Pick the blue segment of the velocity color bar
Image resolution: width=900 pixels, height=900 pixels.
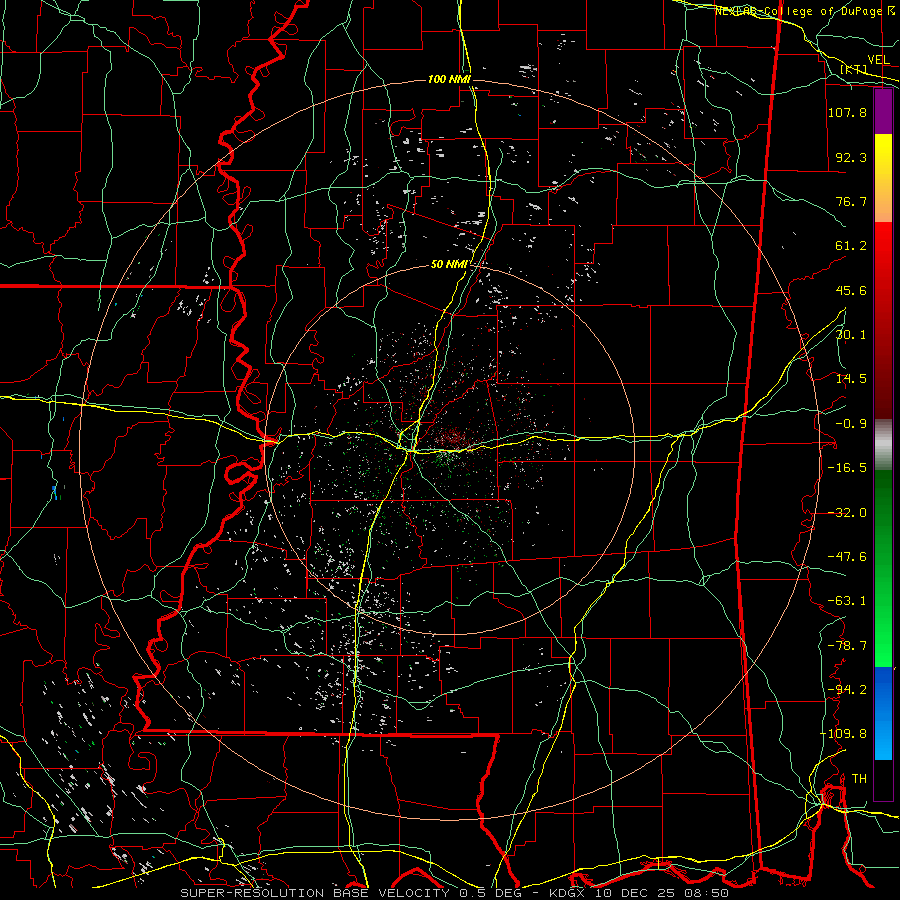(x=883, y=713)
